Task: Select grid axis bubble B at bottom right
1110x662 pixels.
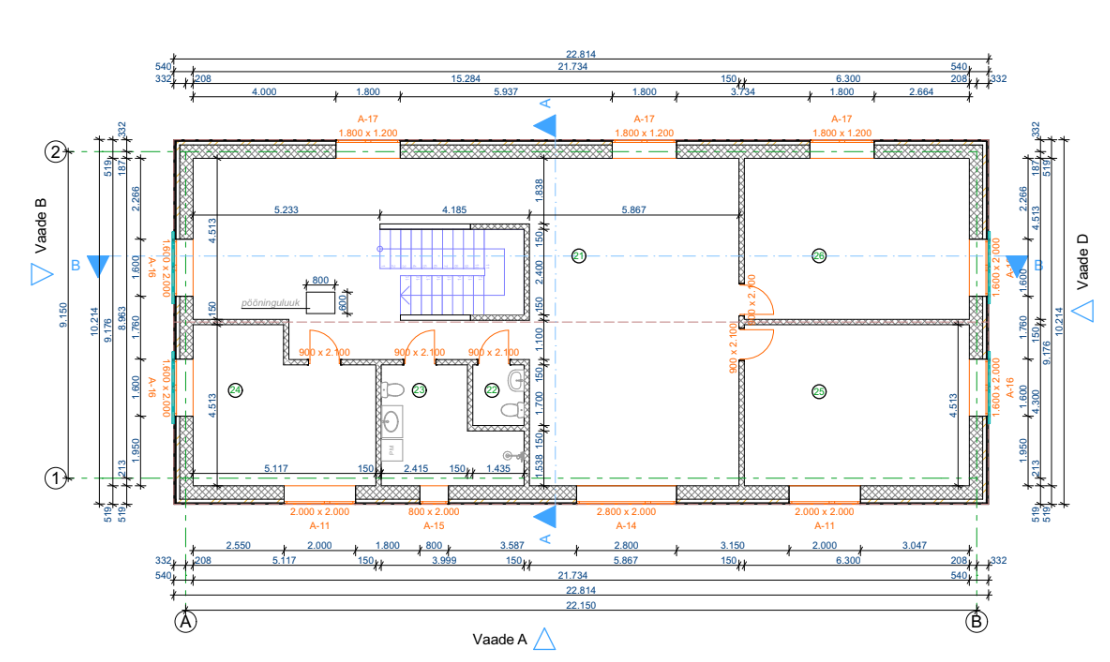Action: [976, 621]
